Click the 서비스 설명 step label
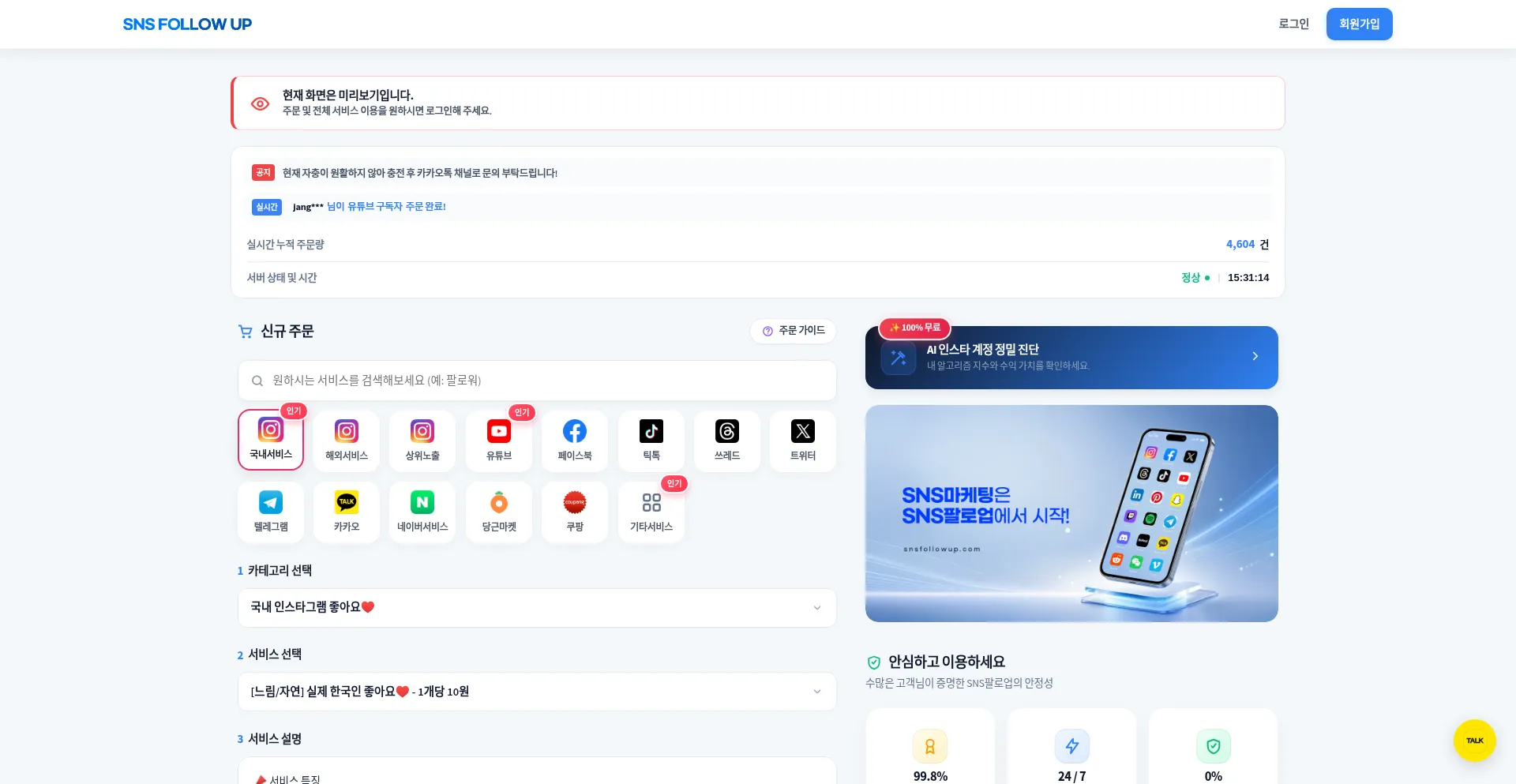The image size is (1516, 784). tap(275, 739)
